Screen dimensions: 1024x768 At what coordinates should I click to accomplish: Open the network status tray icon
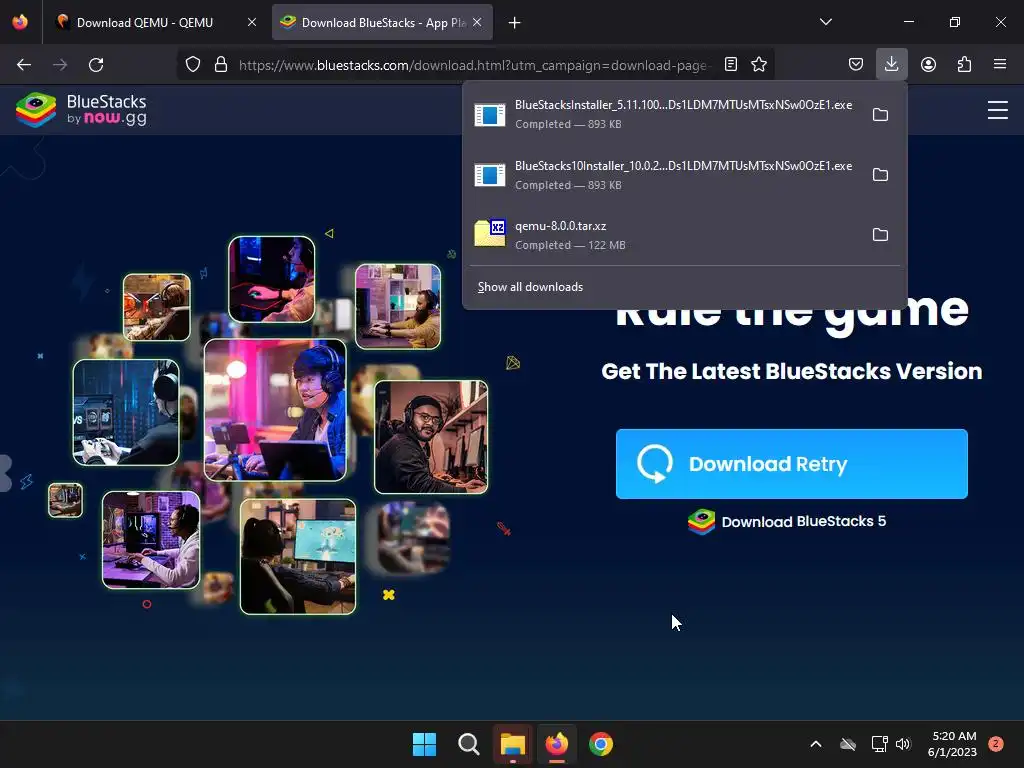coord(879,744)
